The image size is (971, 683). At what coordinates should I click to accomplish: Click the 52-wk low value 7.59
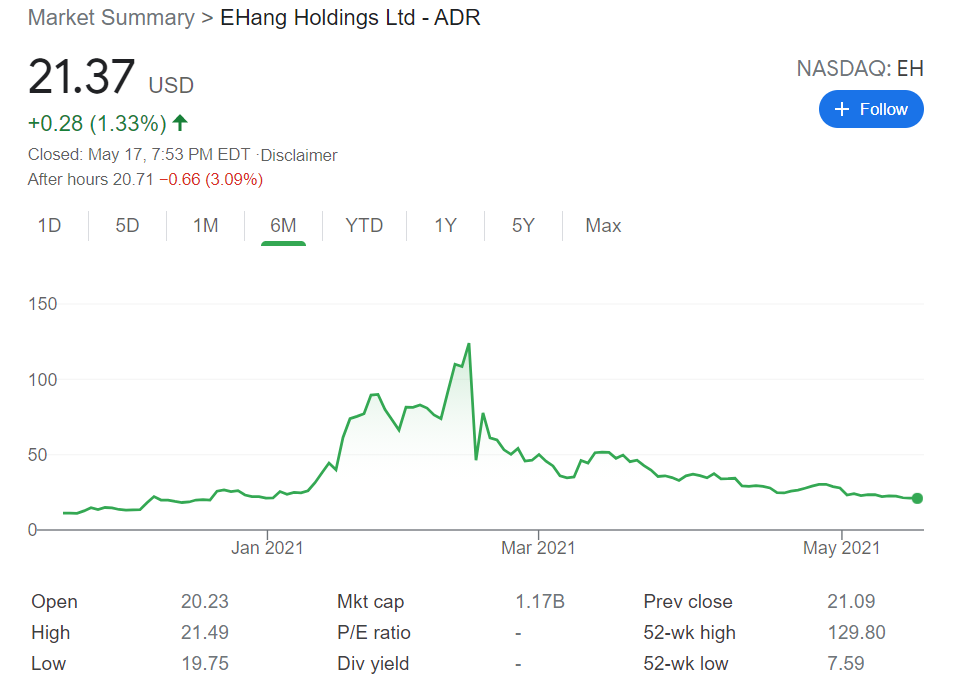coord(846,663)
